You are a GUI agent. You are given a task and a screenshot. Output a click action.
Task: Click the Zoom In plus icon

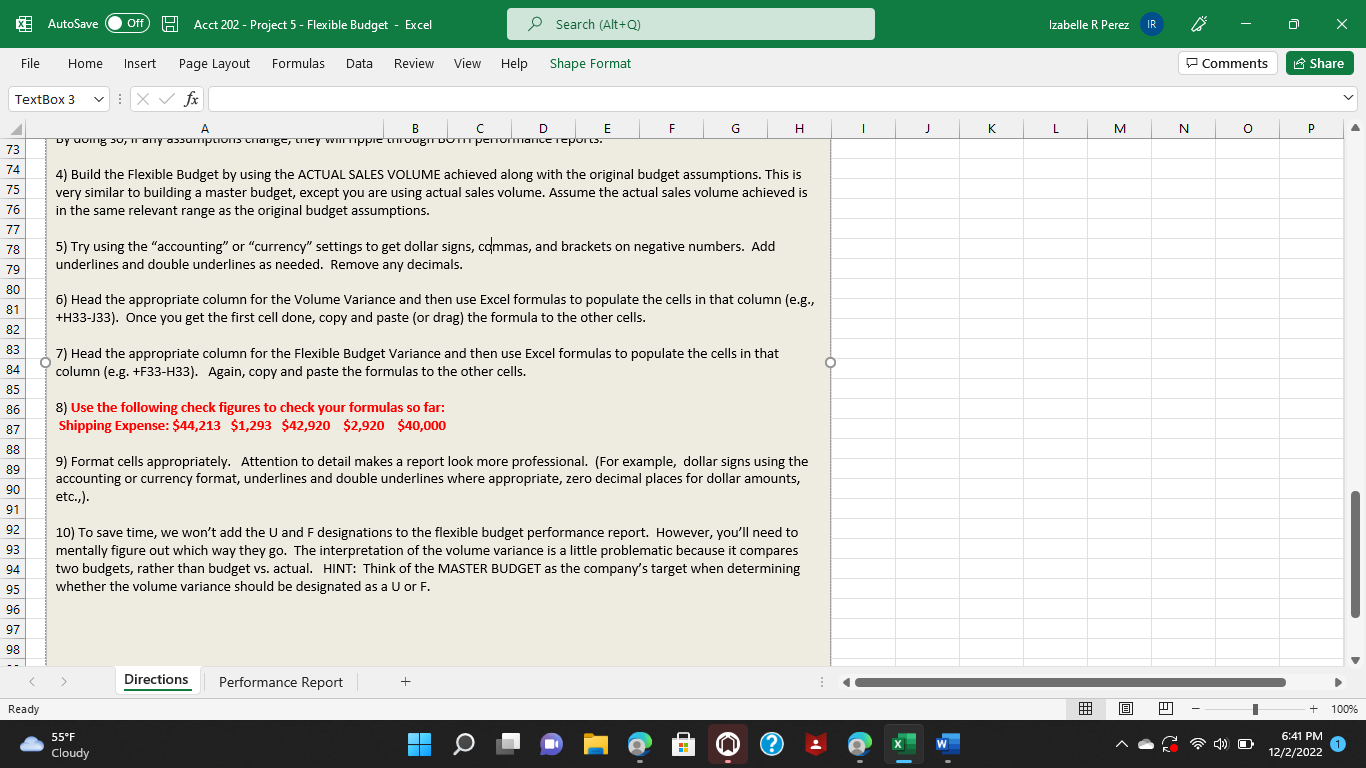click(x=1314, y=708)
